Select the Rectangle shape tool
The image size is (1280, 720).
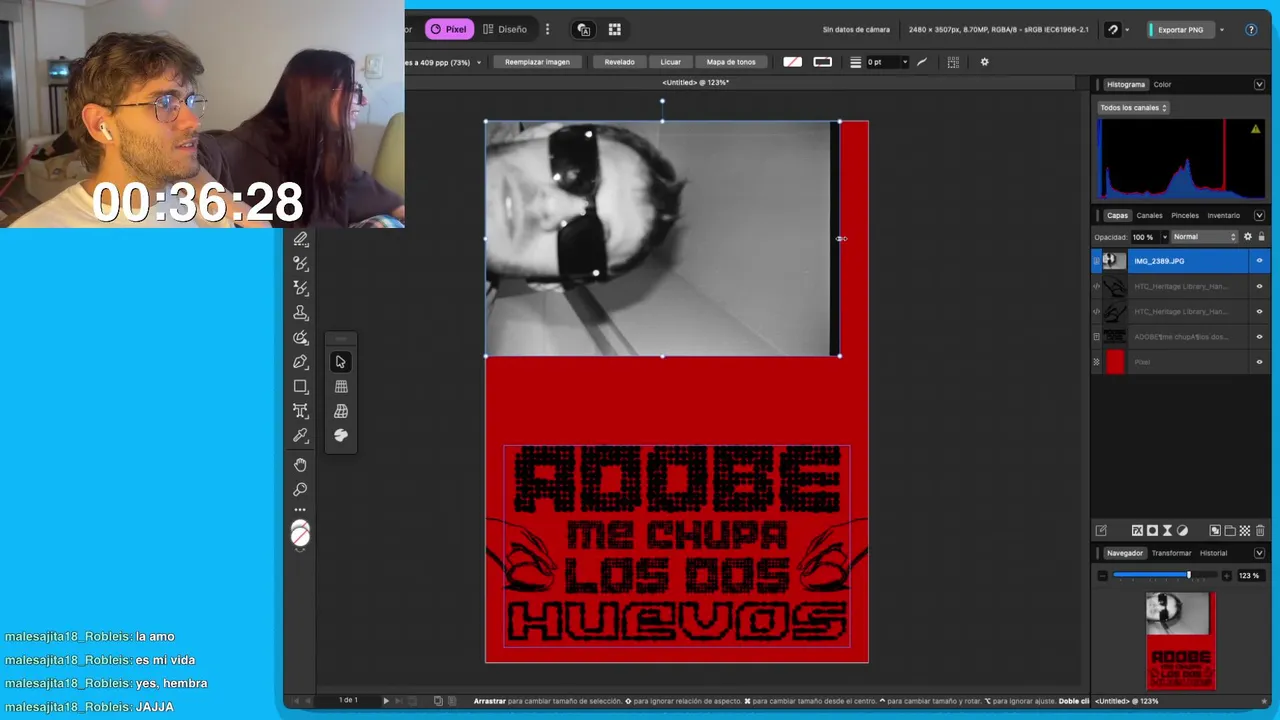click(300, 386)
